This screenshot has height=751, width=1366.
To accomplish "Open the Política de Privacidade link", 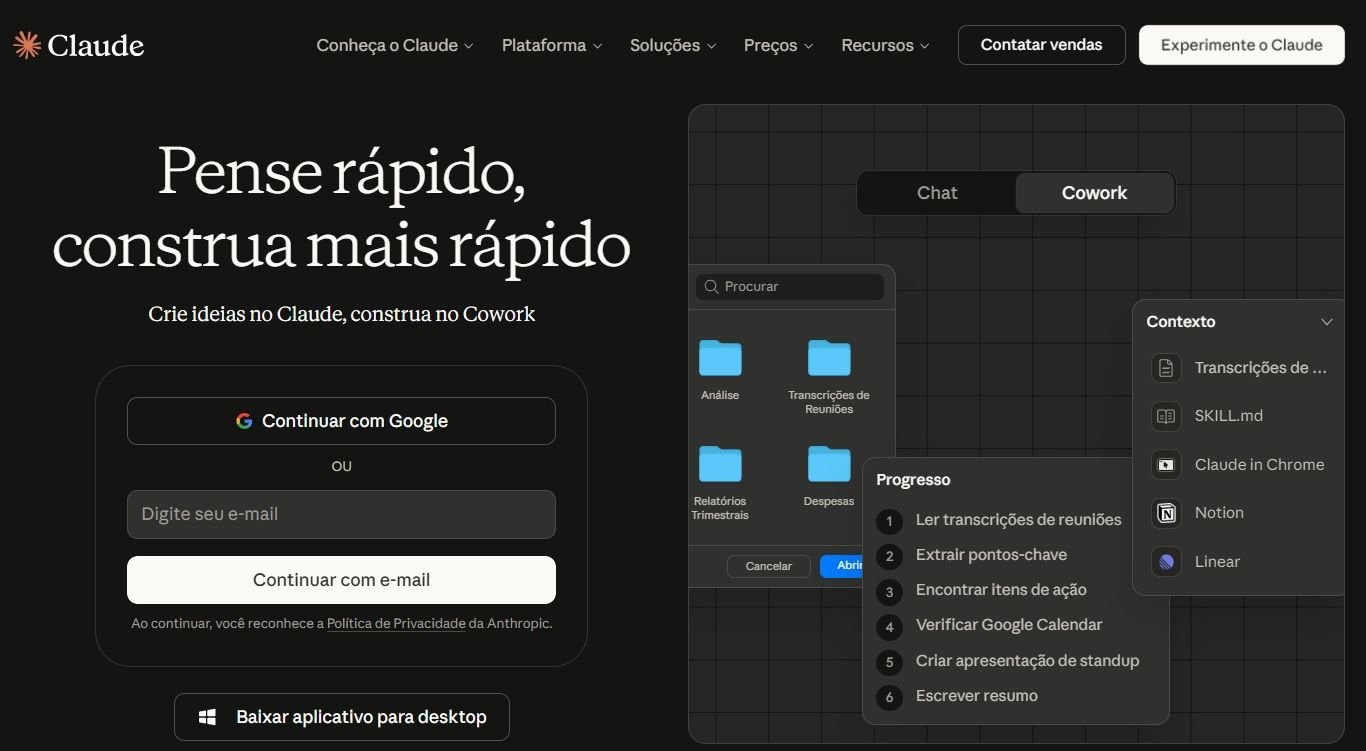I will 396,624.
